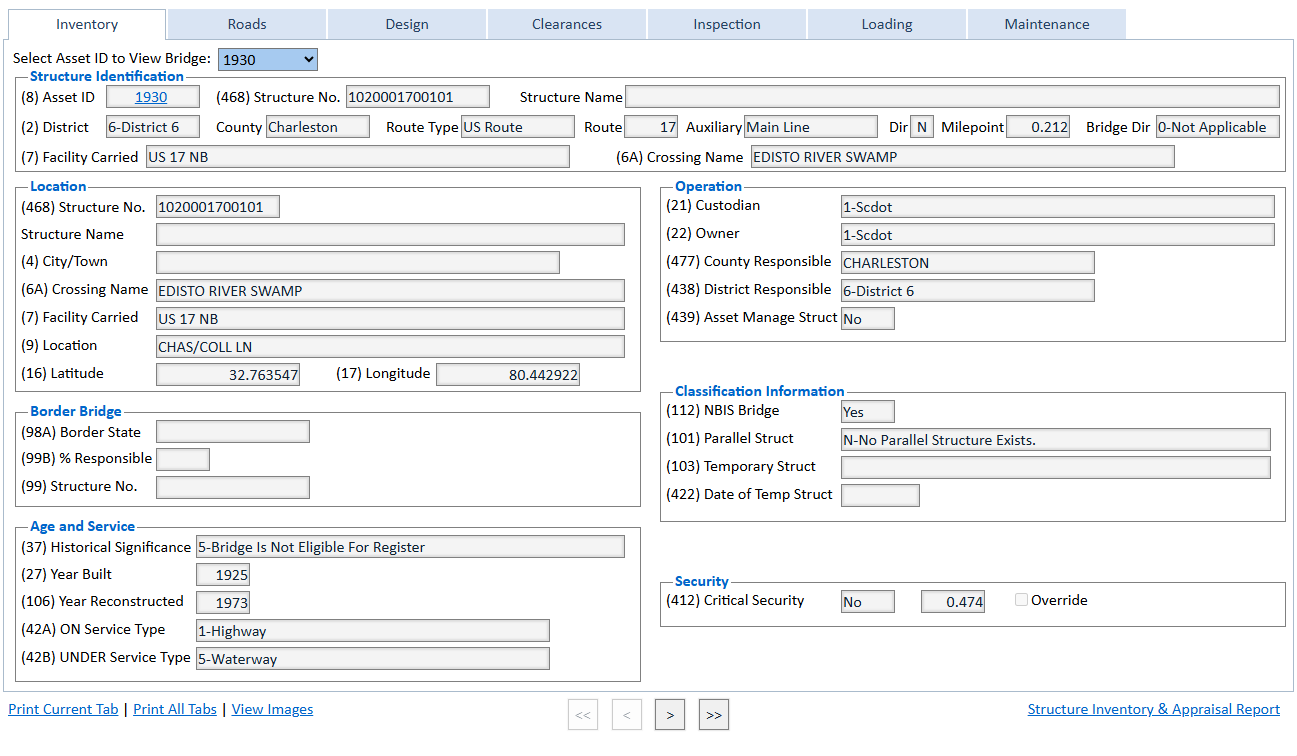Screen dimensions: 1297x756
Task: Open the Maintenance tab
Action: [1047, 24]
